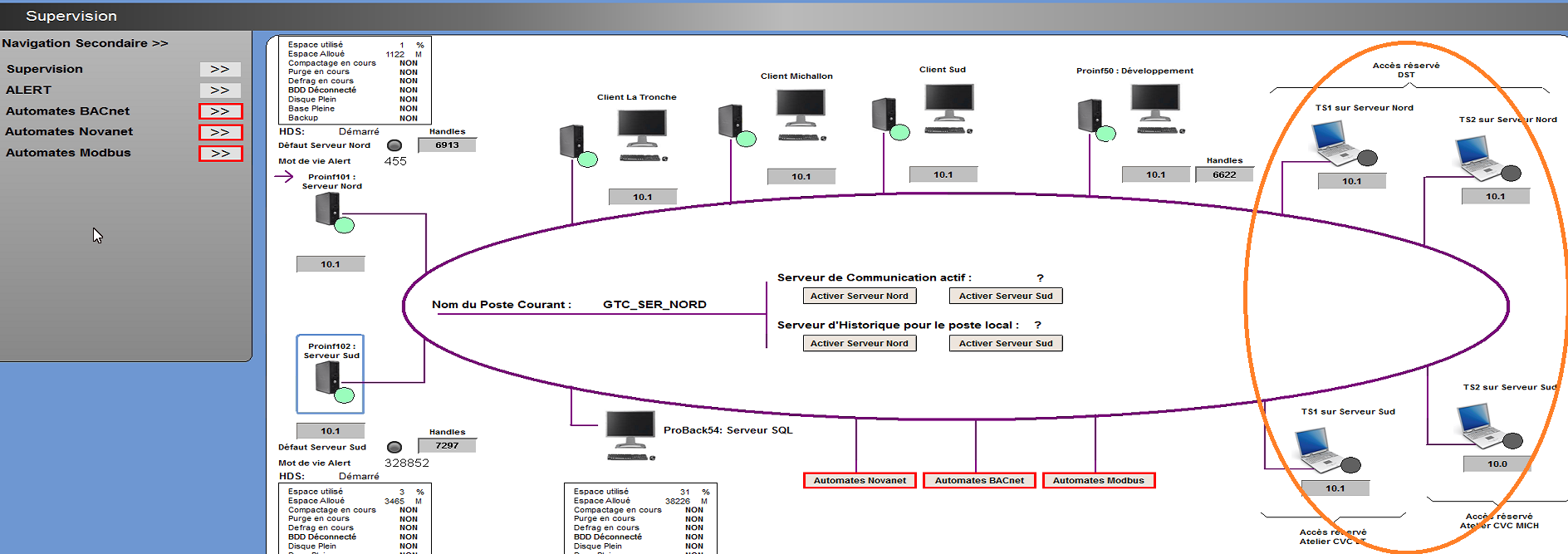The image size is (1568, 554).
Task: Activate Serveur Sud for local history server
Action: [1005, 343]
